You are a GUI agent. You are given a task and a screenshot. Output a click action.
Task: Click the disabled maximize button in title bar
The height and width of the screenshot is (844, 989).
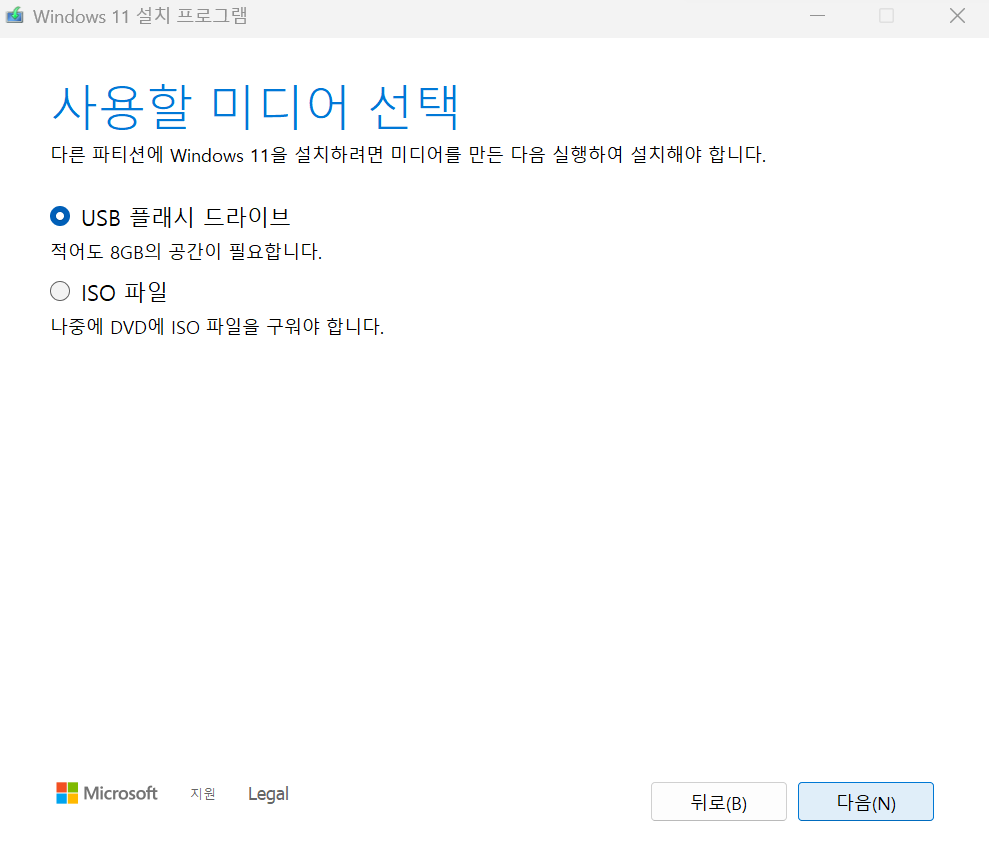pyautogui.click(x=886, y=16)
